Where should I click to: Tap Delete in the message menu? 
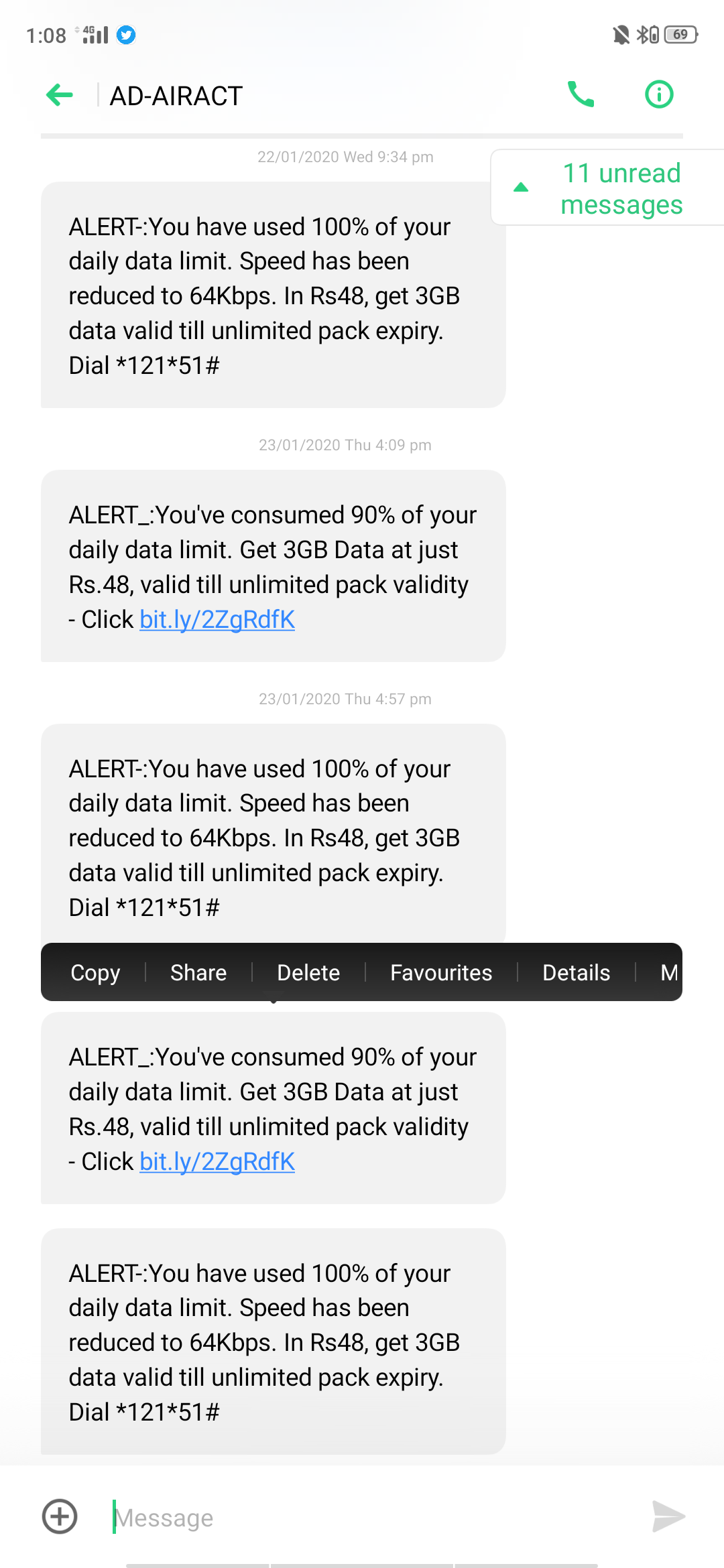point(308,972)
